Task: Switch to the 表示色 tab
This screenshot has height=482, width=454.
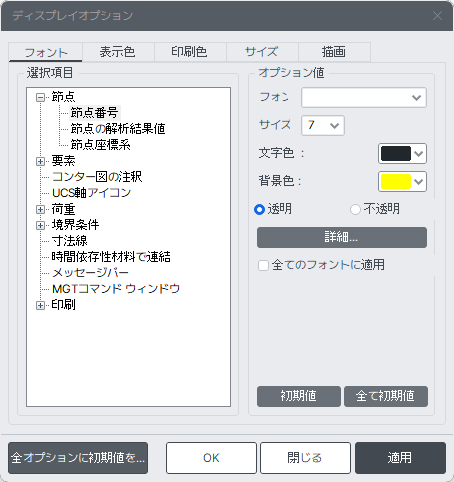Action: point(118,52)
